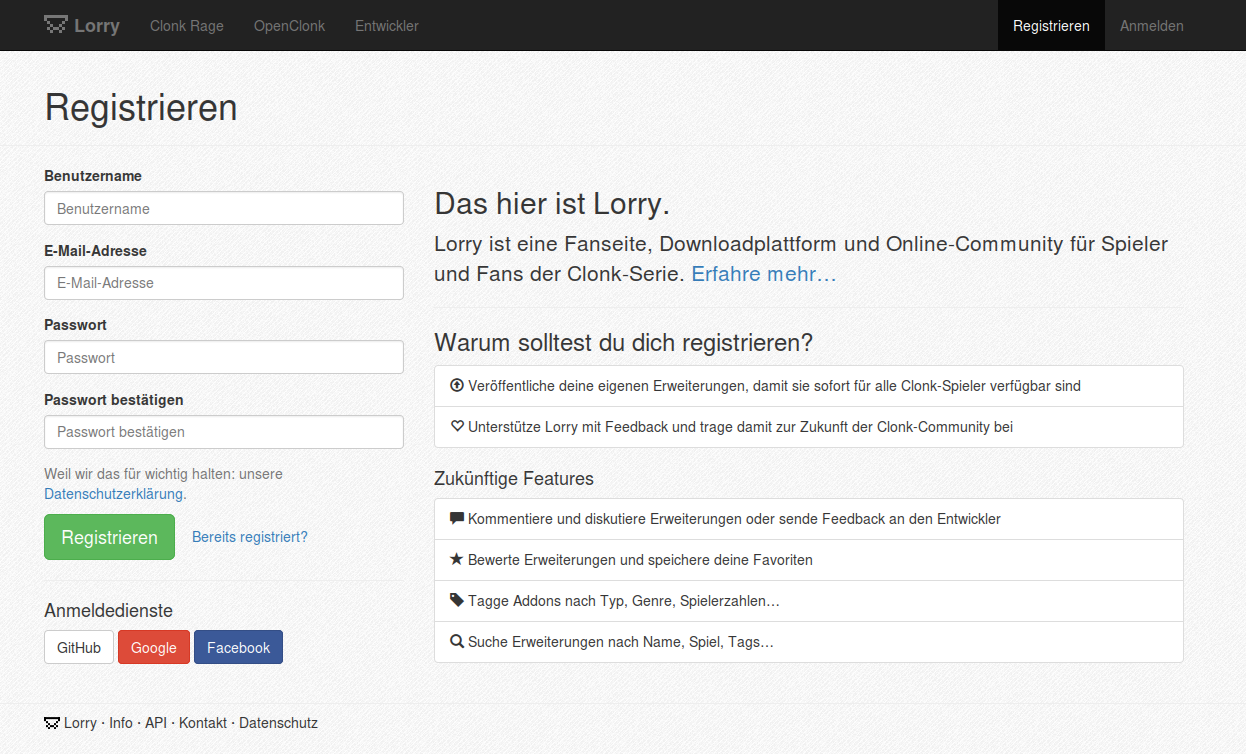
Task: Switch to the Anmelden tab
Action: click(1151, 26)
